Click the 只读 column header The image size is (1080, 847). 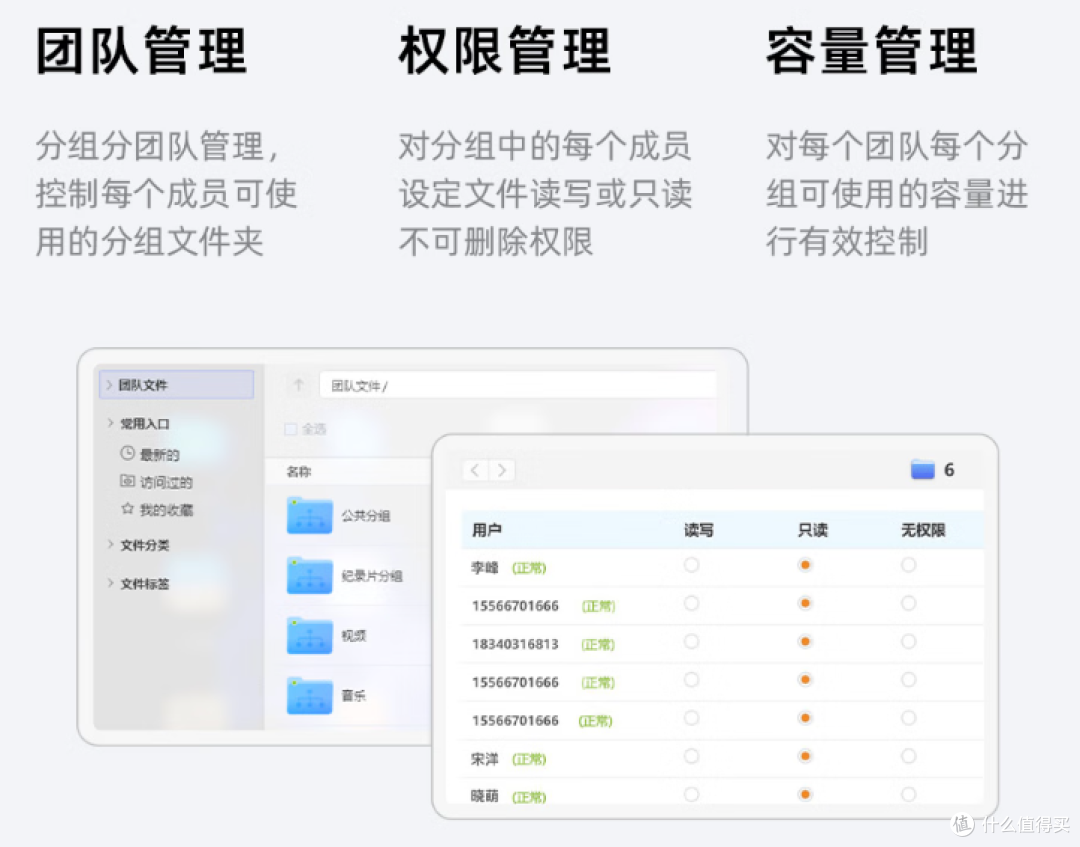coord(813,530)
